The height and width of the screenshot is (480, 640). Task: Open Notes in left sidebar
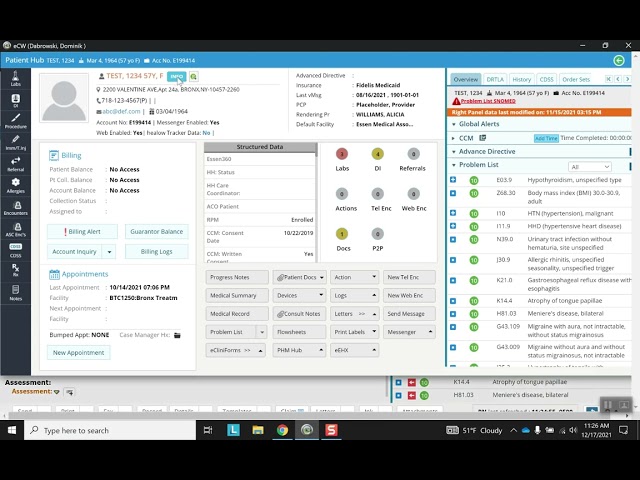(16, 293)
